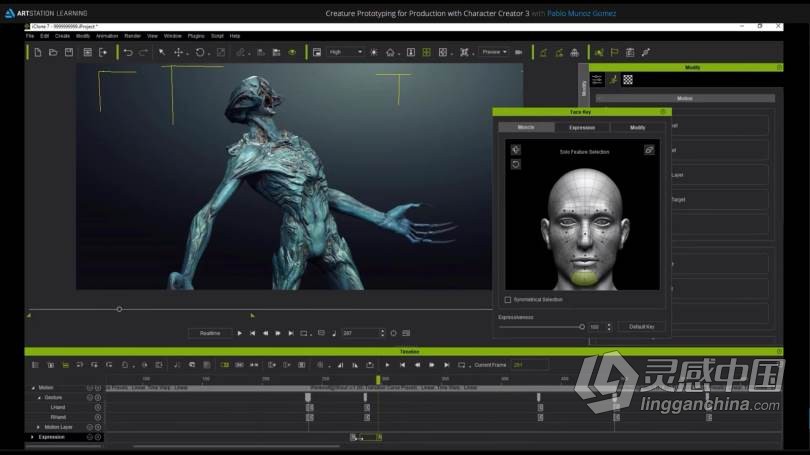Jump to end frame in viewport playback bar
This screenshot has height=455, width=810.
(291, 333)
